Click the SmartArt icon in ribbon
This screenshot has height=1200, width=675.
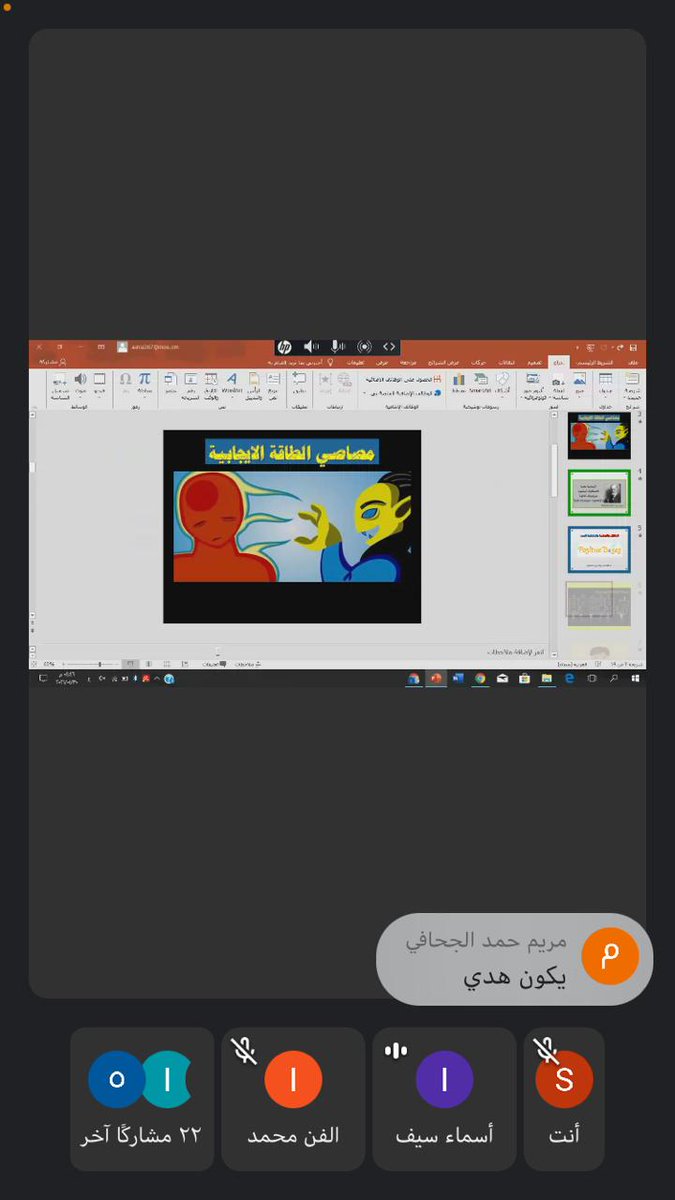point(480,379)
